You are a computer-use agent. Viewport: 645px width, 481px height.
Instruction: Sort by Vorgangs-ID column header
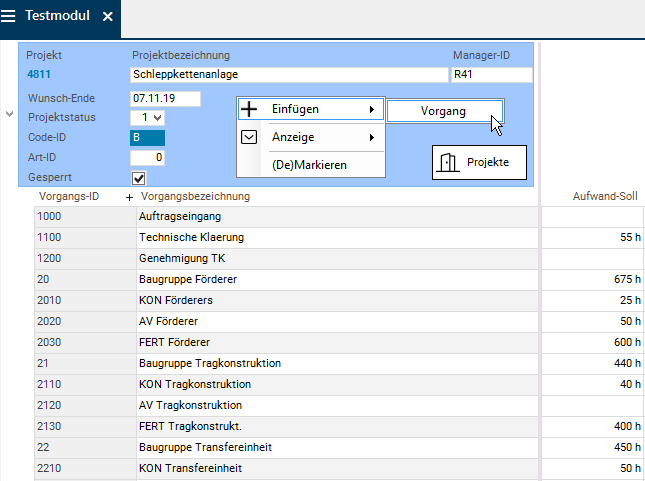point(69,196)
